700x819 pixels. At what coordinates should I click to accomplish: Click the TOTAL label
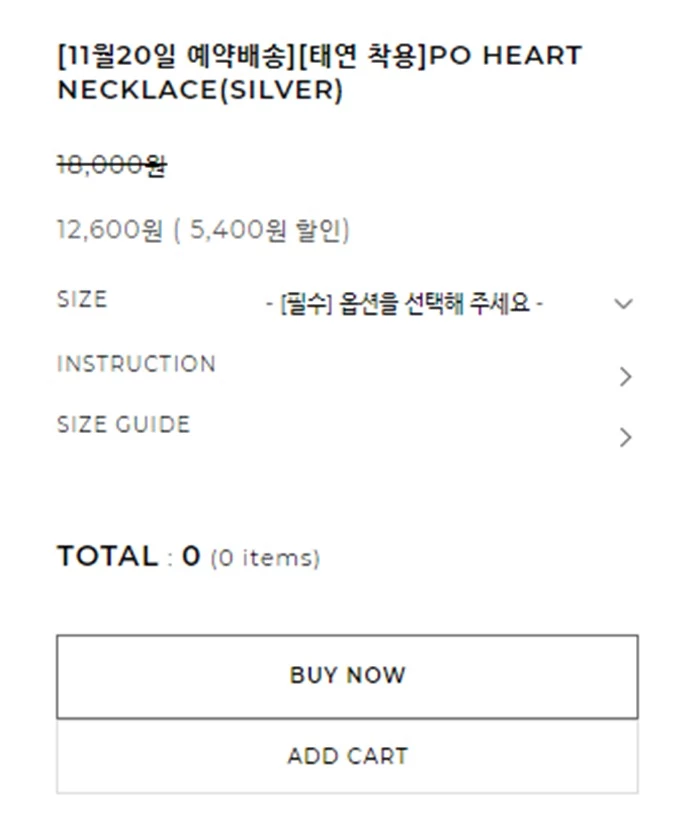point(107,557)
